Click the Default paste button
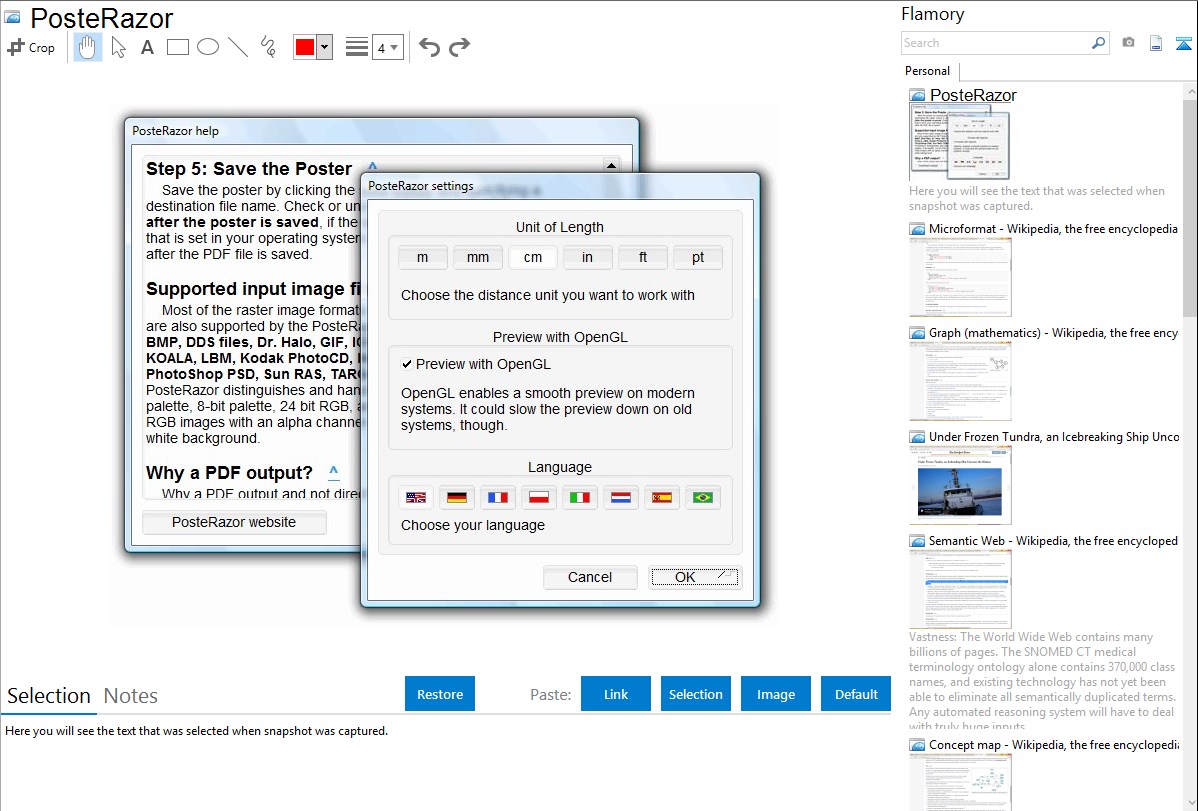 click(x=856, y=694)
